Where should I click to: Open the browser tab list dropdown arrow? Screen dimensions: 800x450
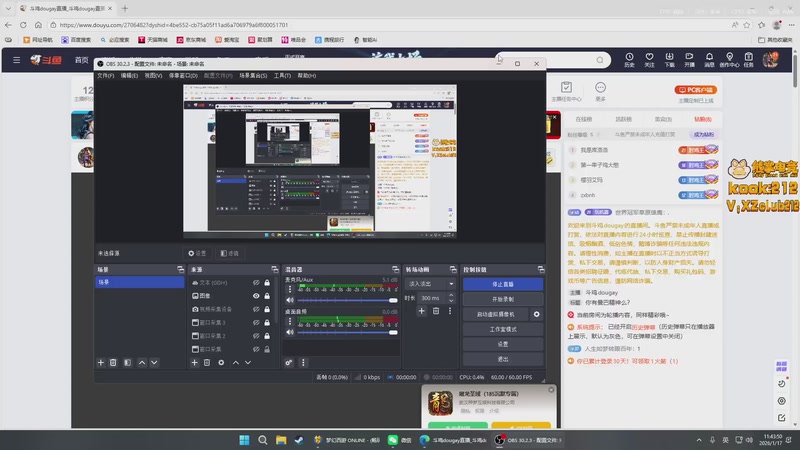(x=8, y=8)
